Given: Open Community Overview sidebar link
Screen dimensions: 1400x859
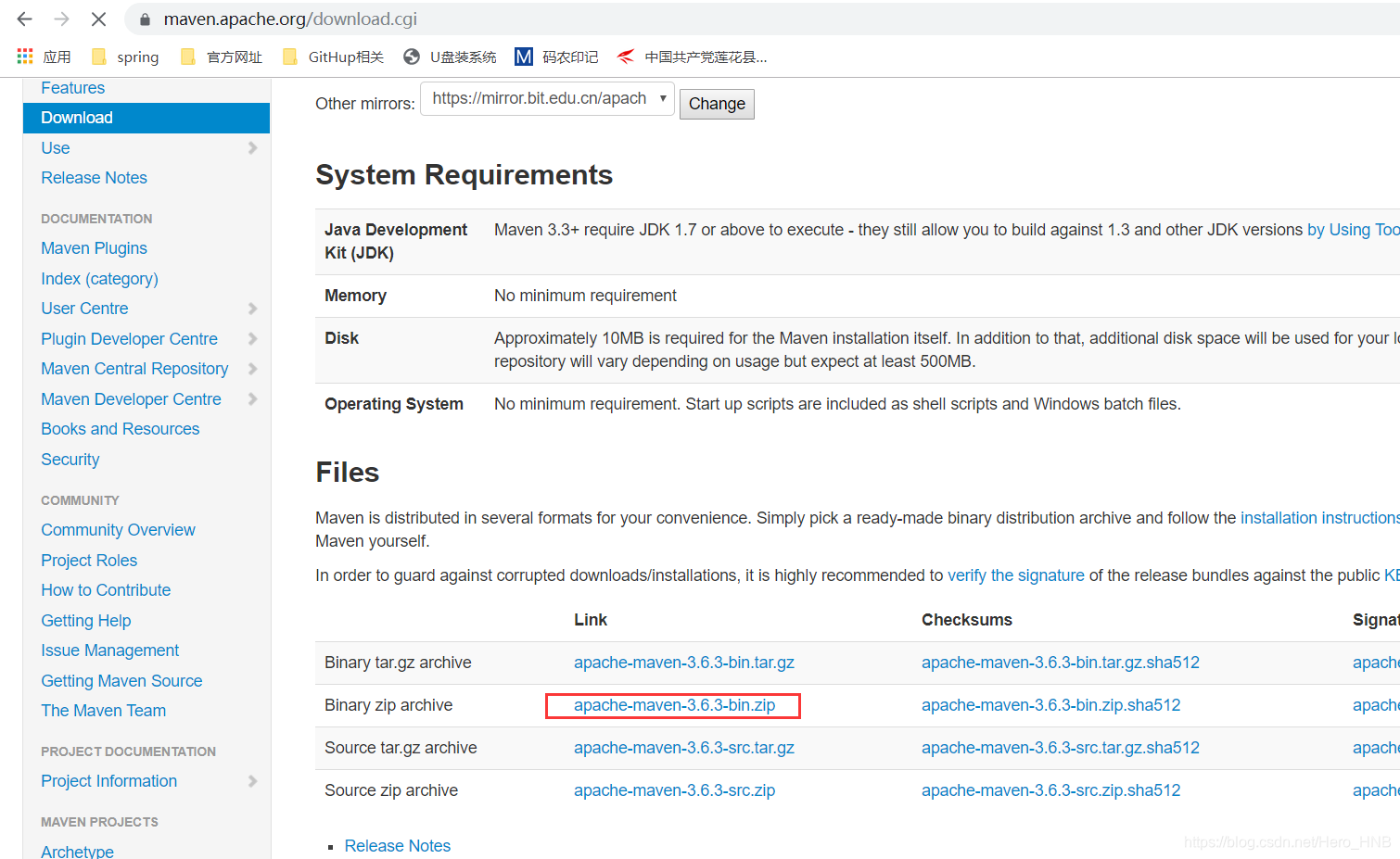Looking at the screenshot, I should pos(118,530).
